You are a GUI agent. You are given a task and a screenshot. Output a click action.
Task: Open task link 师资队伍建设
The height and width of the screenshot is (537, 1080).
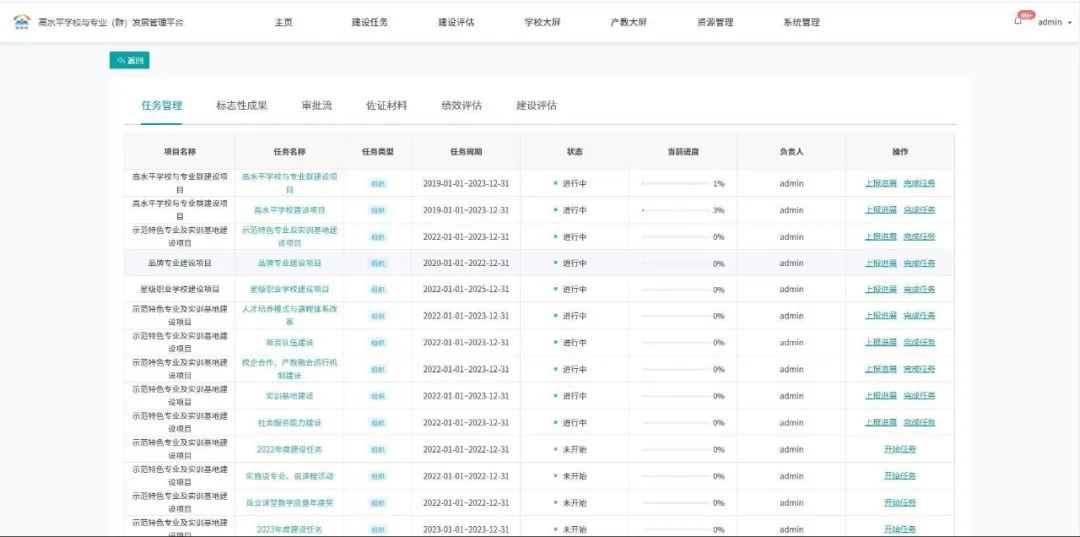pos(289,342)
